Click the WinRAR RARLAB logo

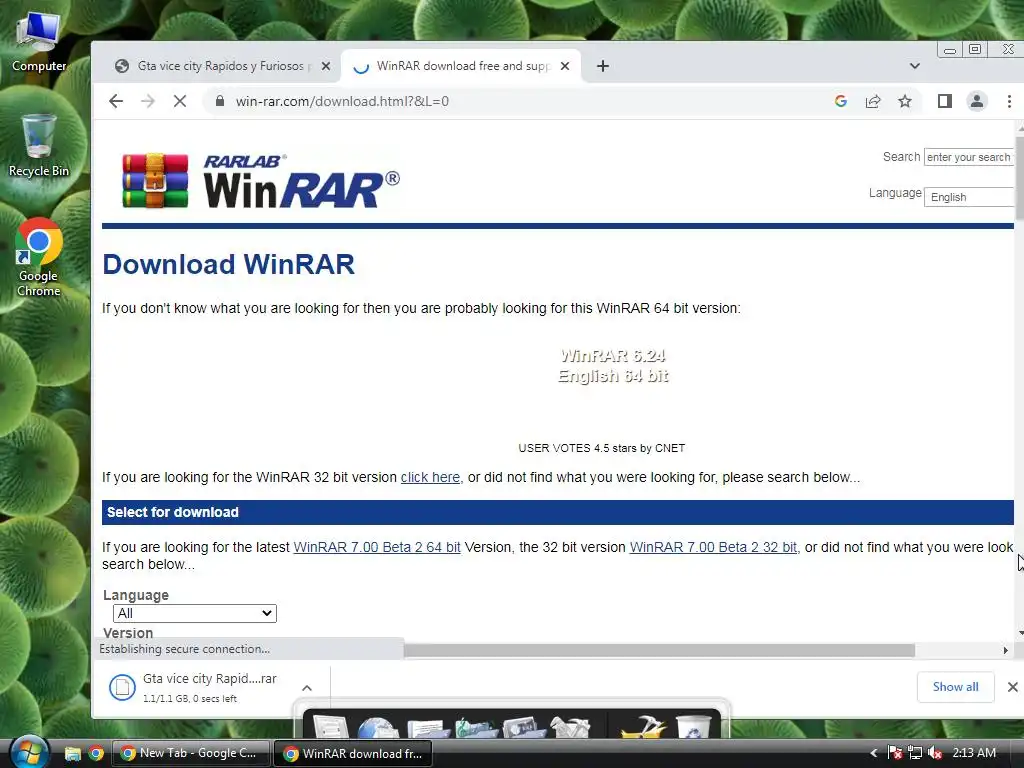pyautogui.click(x=261, y=181)
